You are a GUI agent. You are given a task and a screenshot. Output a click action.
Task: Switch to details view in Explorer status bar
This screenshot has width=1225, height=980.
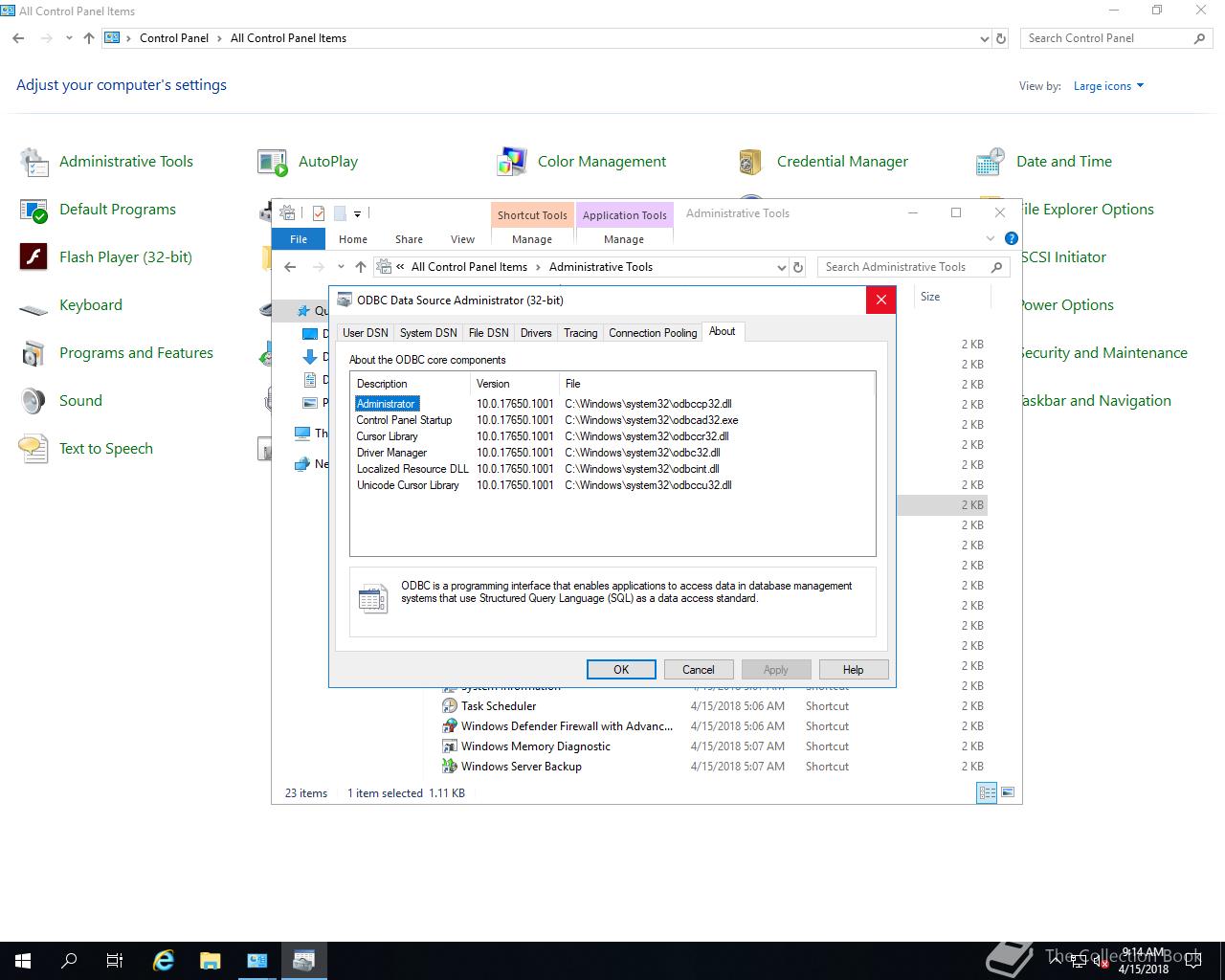pos(987,792)
